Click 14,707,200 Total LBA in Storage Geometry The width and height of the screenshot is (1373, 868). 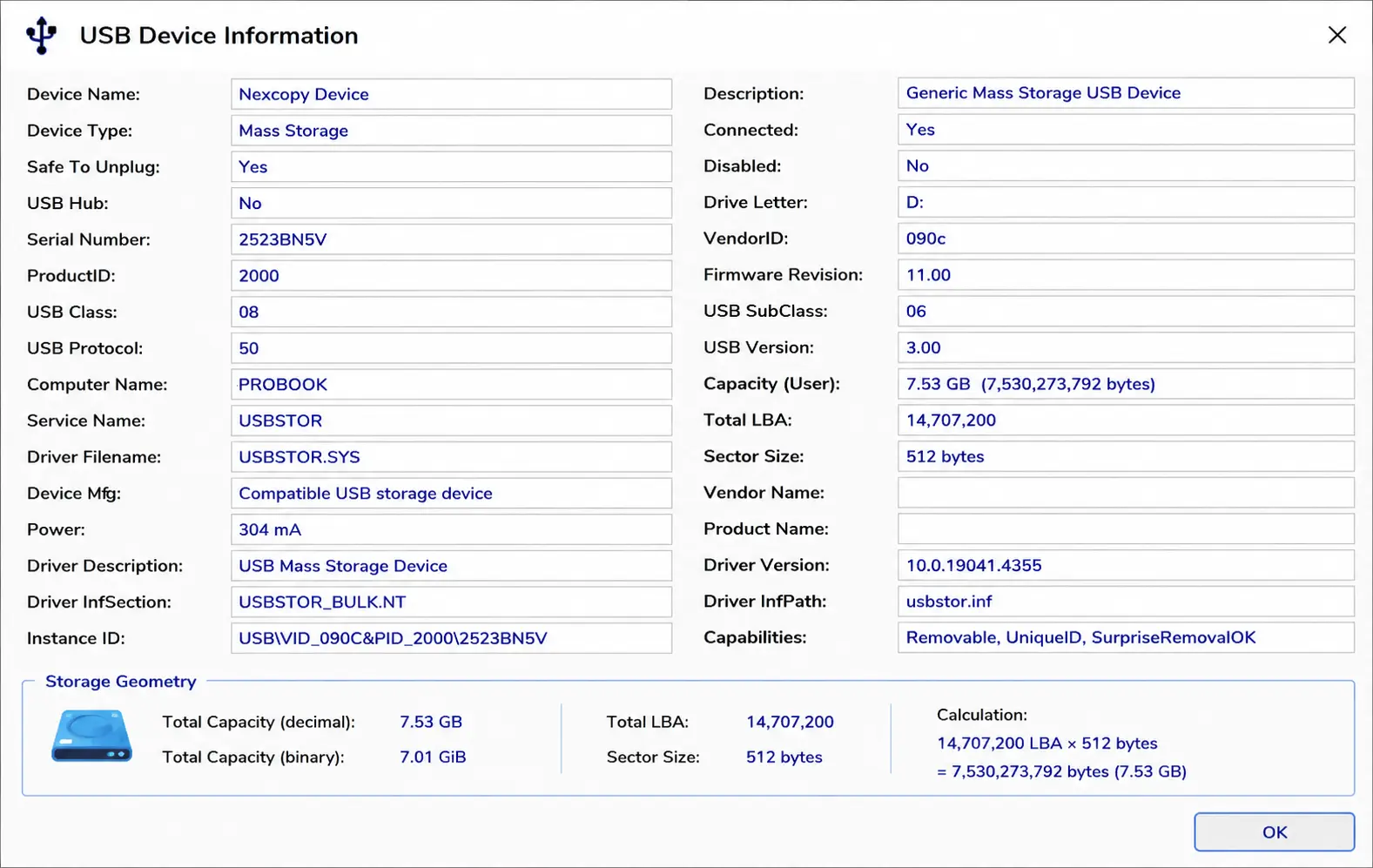point(790,722)
